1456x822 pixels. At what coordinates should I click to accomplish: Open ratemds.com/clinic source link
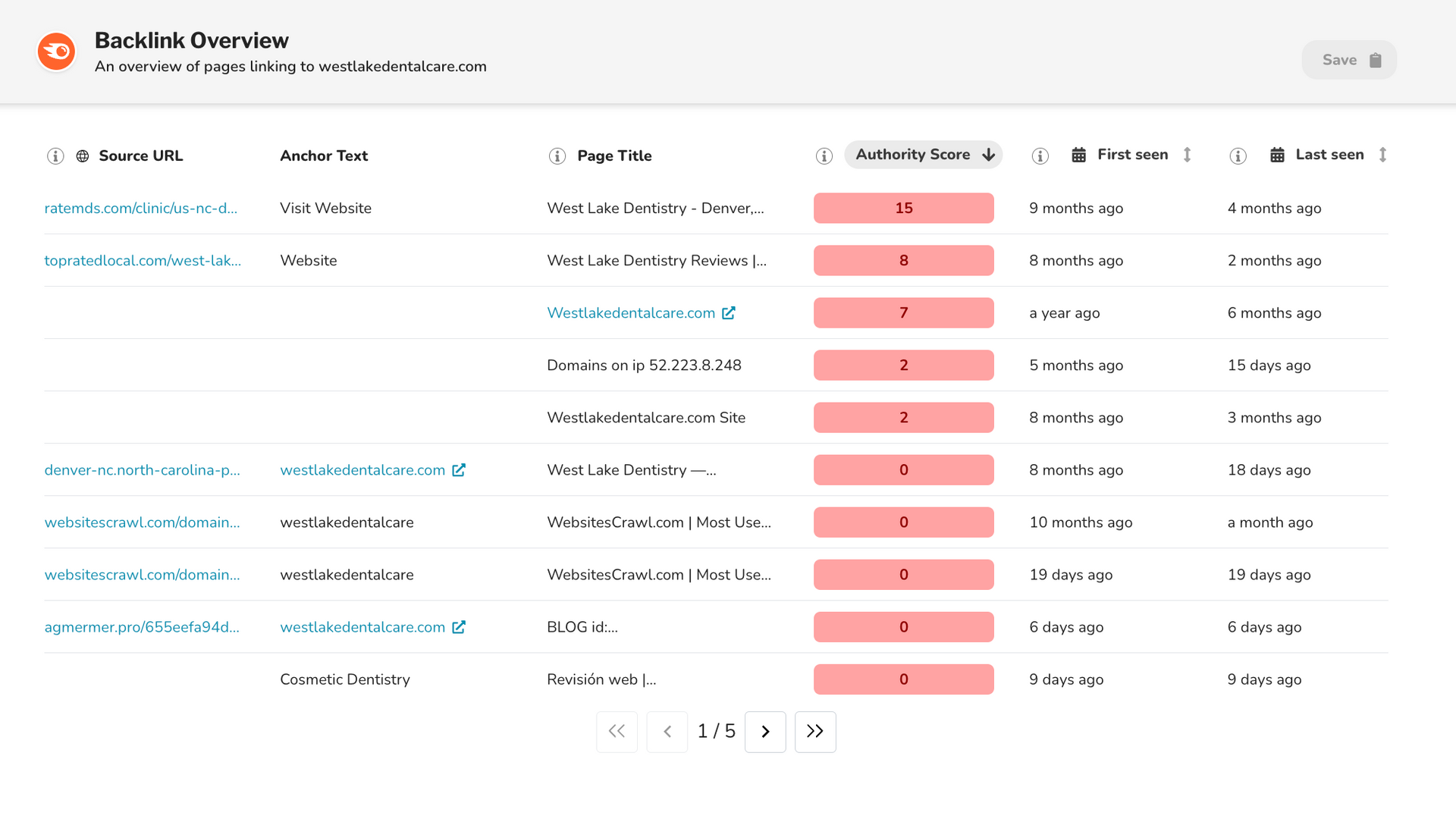tap(141, 208)
